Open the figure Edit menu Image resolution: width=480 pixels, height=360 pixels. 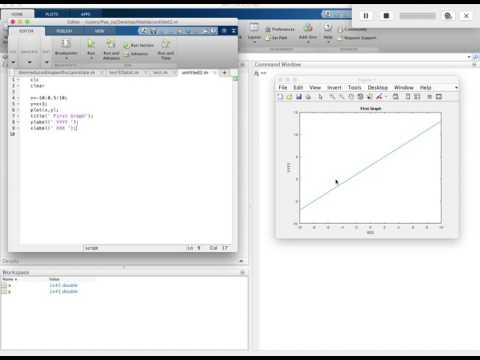(x=298, y=87)
